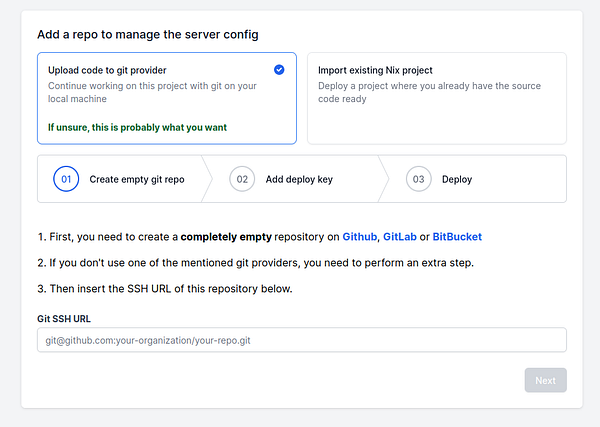This screenshot has width=600, height=427.
Task: Click the chevron divider after step 01
Action: (207, 179)
